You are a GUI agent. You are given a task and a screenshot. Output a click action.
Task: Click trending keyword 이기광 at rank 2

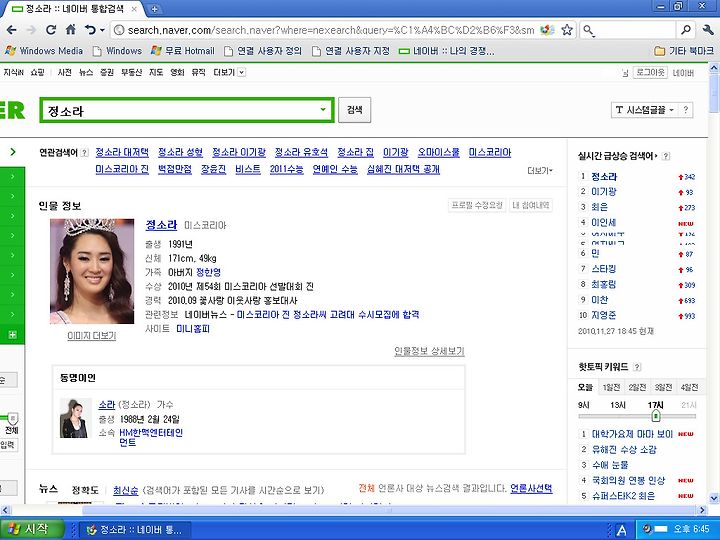pos(603,191)
